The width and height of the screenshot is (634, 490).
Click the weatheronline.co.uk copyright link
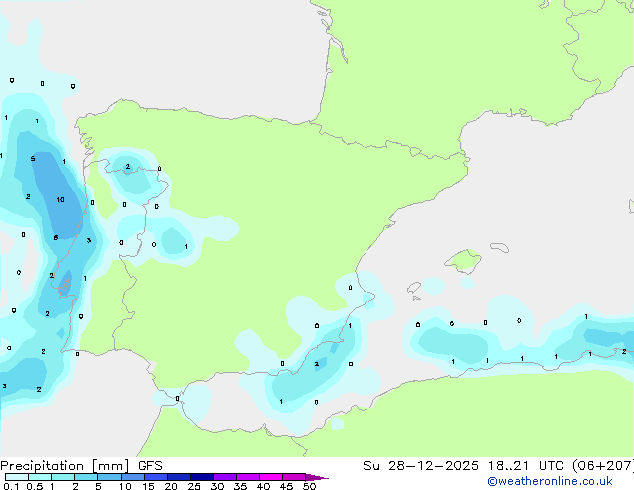(x=550, y=481)
